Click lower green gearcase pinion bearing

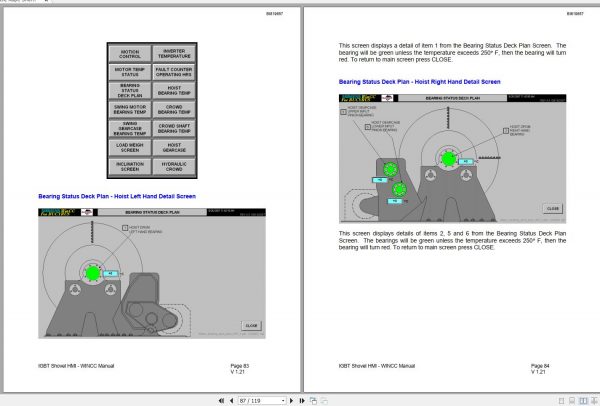pos(399,189)
